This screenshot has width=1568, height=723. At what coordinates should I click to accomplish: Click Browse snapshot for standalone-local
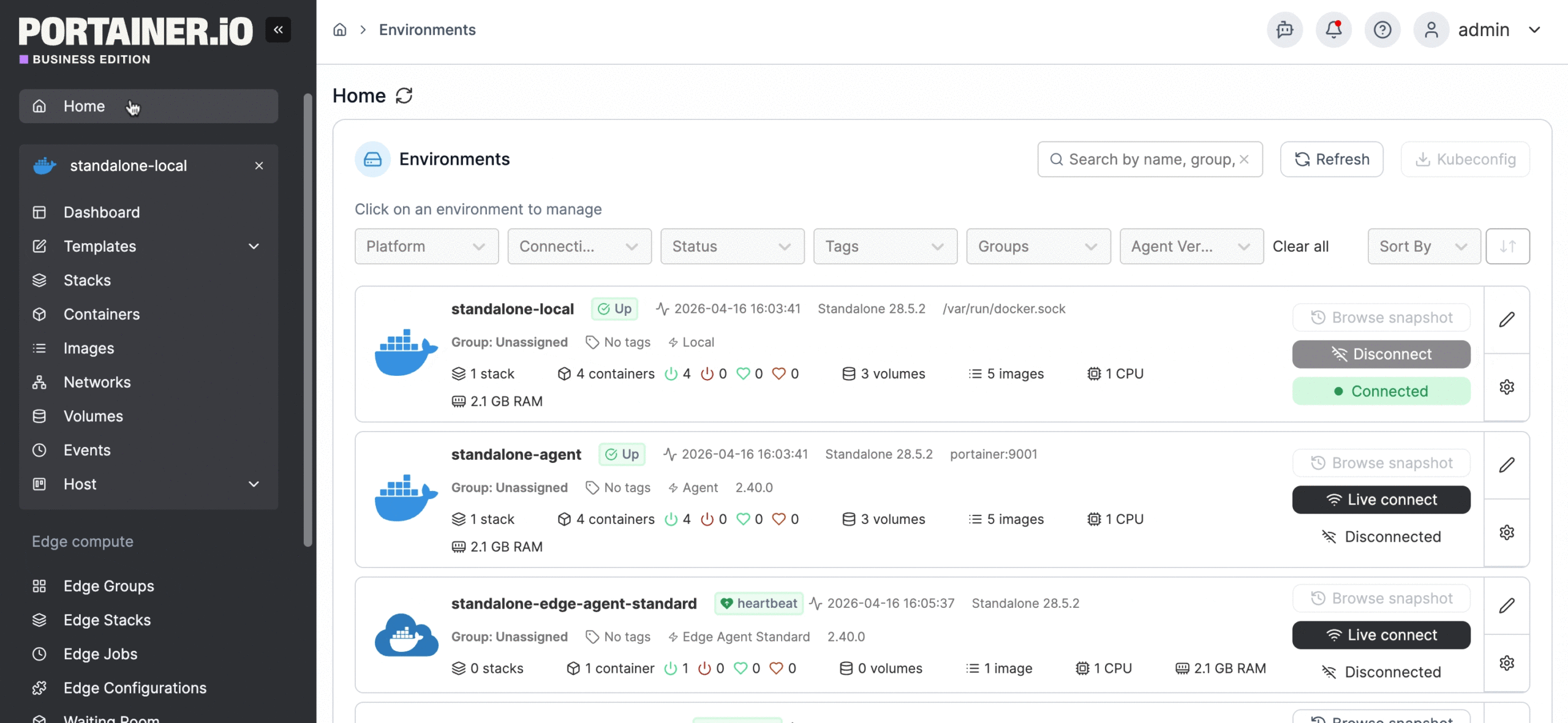point(1381,317)
